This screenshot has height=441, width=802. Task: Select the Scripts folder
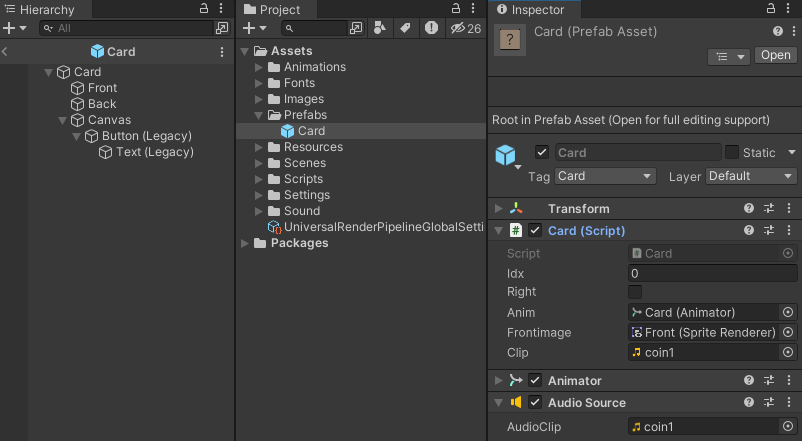[303, 179]
